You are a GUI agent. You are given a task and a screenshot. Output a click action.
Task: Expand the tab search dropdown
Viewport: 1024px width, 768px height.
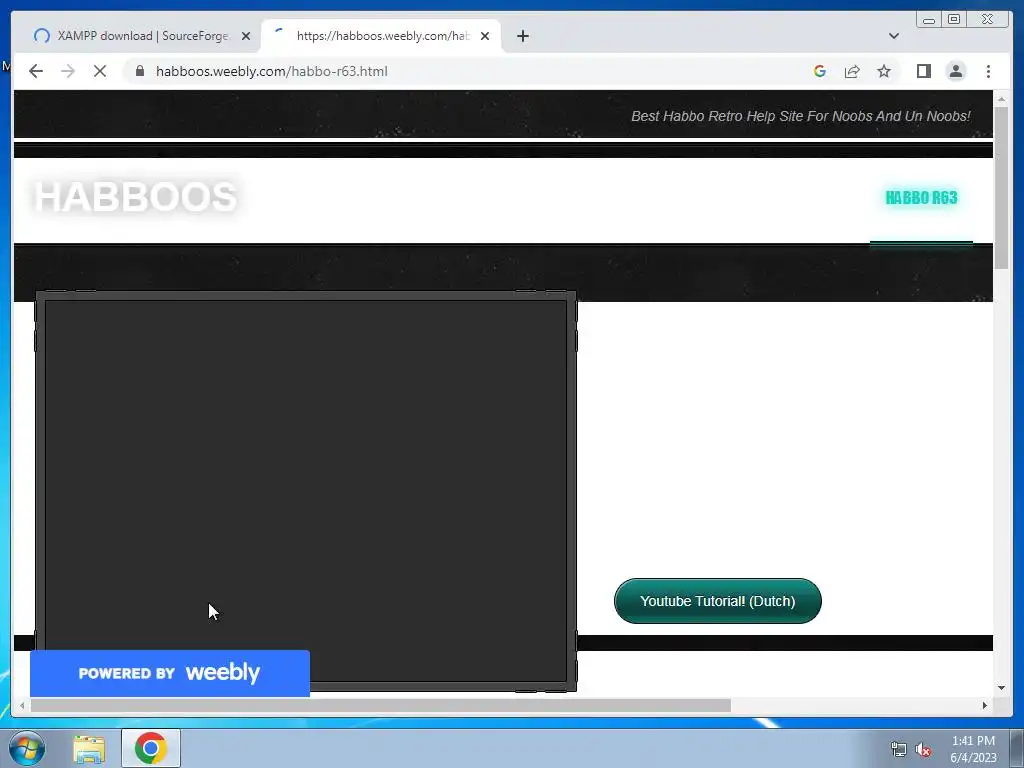coord(893,36)
